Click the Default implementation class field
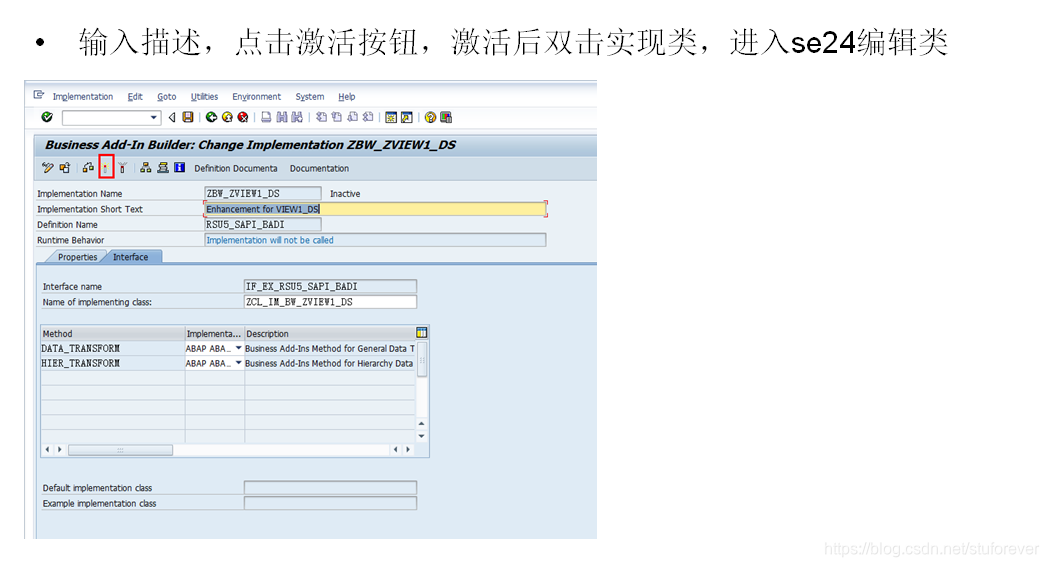 coord(330,487)
